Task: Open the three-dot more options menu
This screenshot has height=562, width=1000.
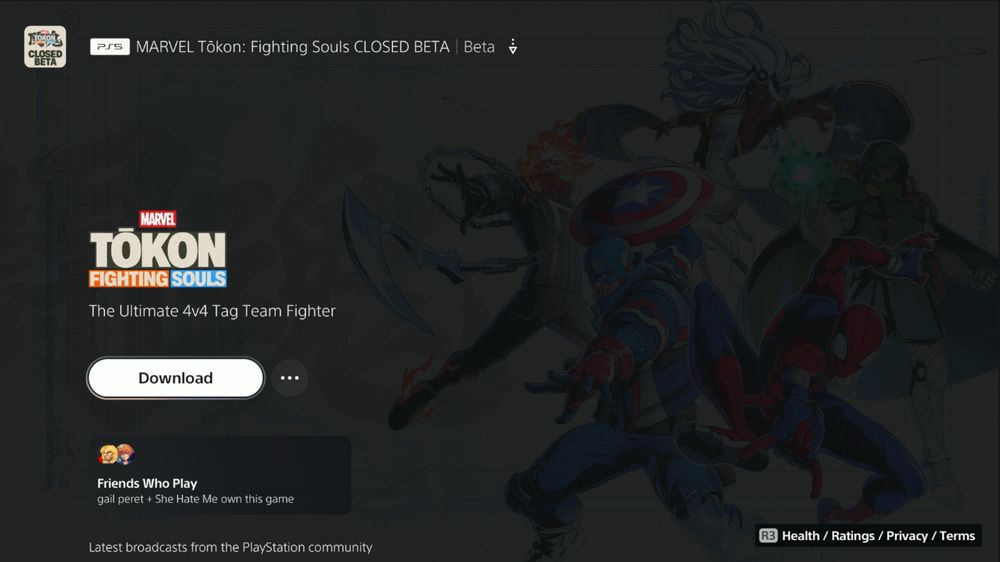Action: [x=290, y=378]
